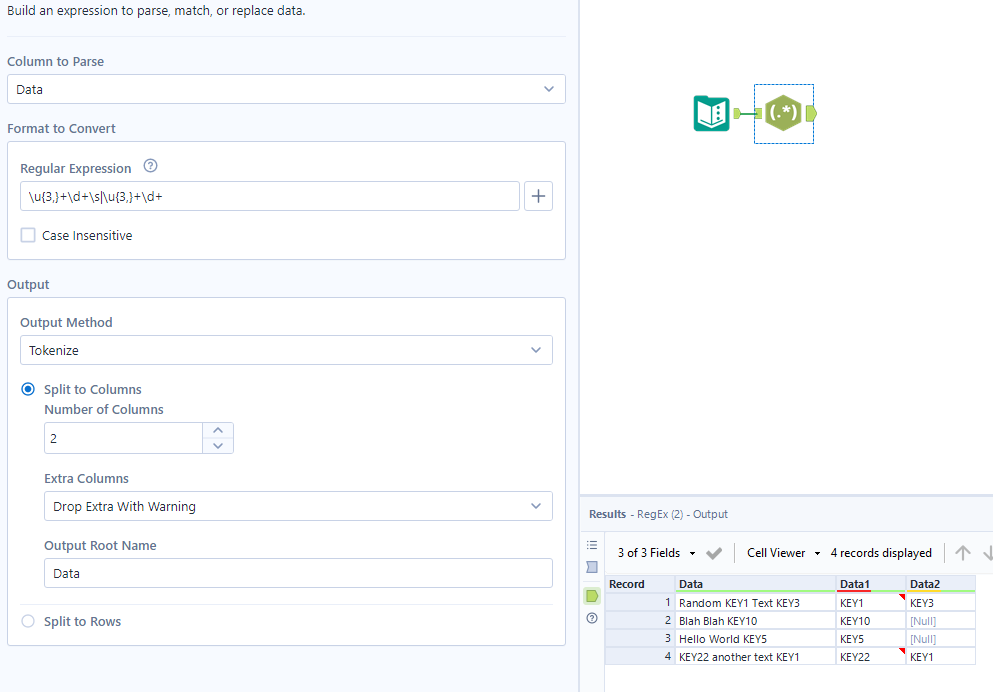Click the Data2 column header
Screen dimensions: 993x692
click(941, 584)
